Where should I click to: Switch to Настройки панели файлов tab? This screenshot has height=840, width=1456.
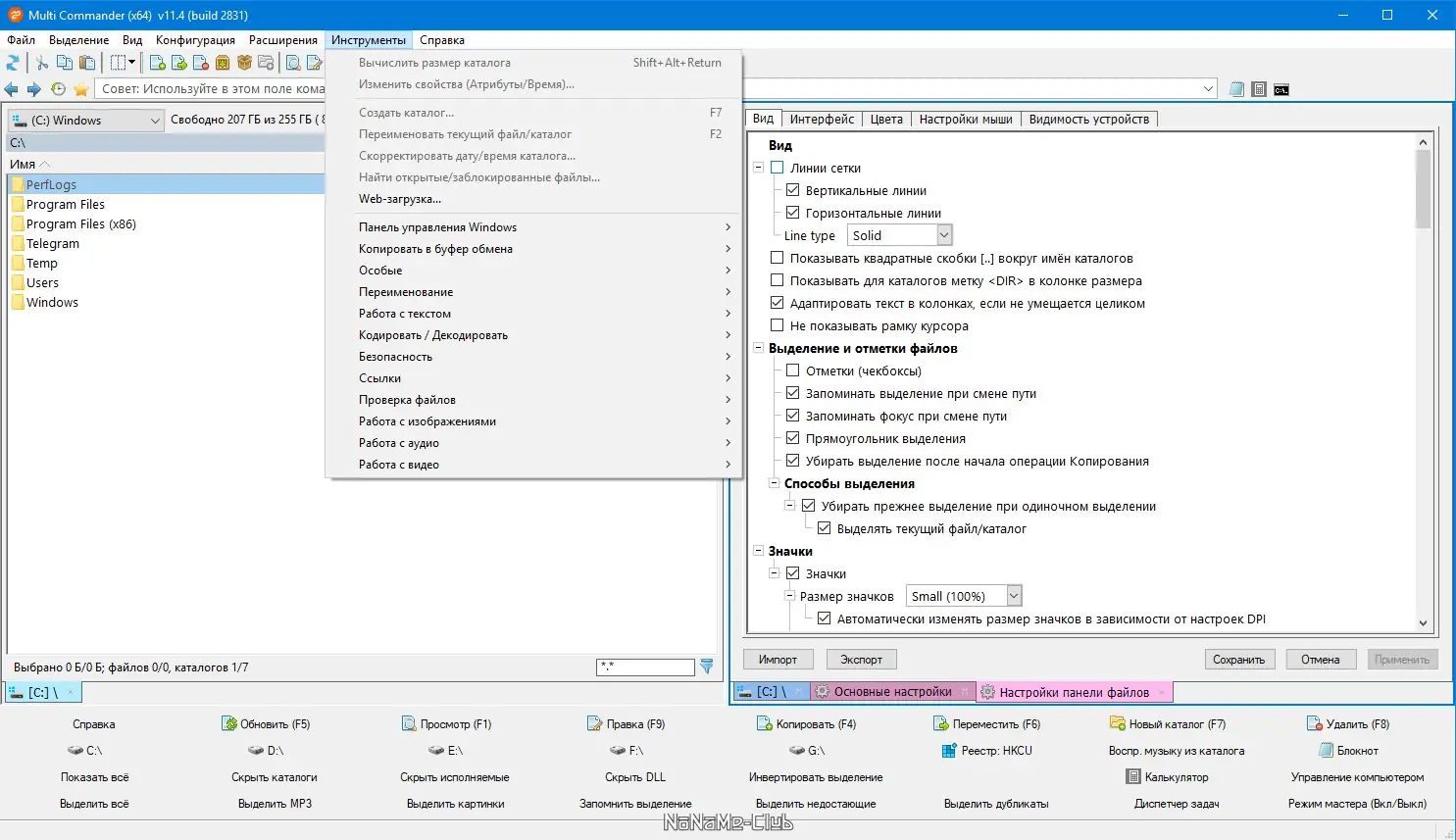coord(1074,692)
